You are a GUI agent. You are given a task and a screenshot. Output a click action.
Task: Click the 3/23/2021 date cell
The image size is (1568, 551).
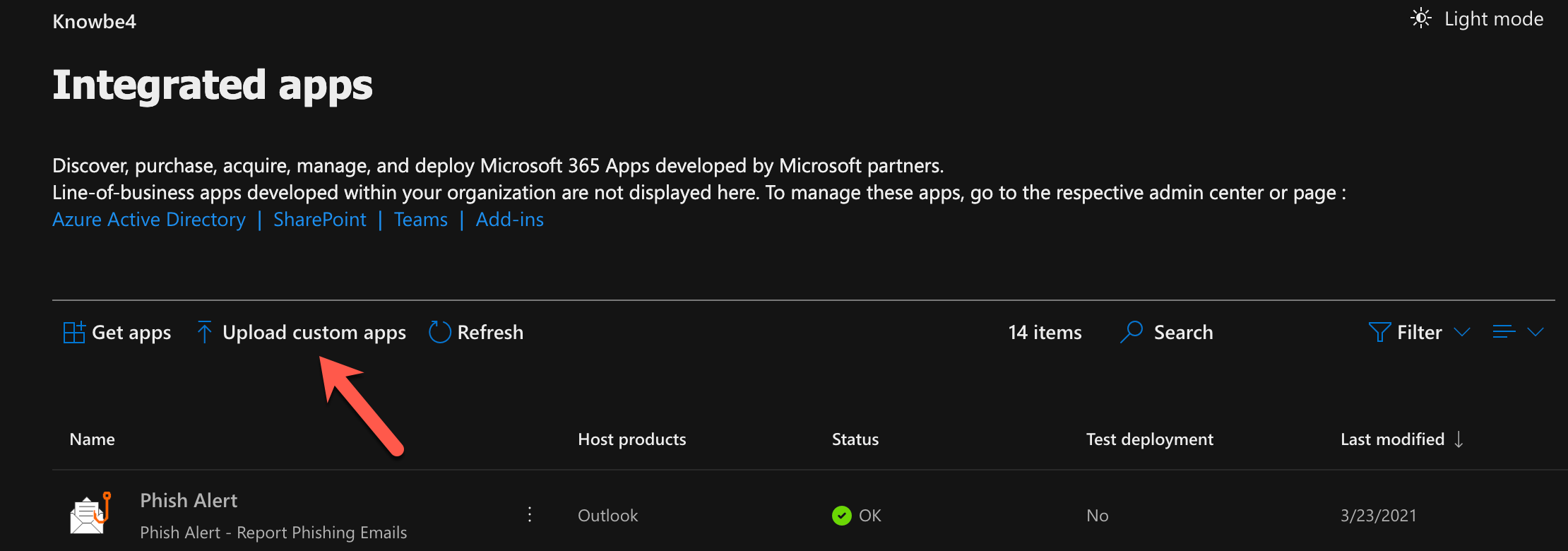point(1379,516)
